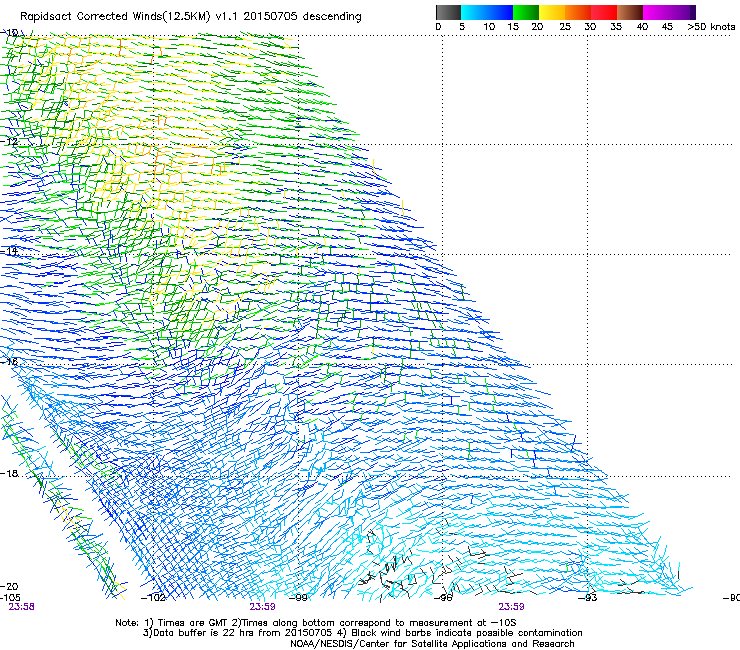
Task: Click the -93 longitude axis label
Action: (x=588, y=597)
